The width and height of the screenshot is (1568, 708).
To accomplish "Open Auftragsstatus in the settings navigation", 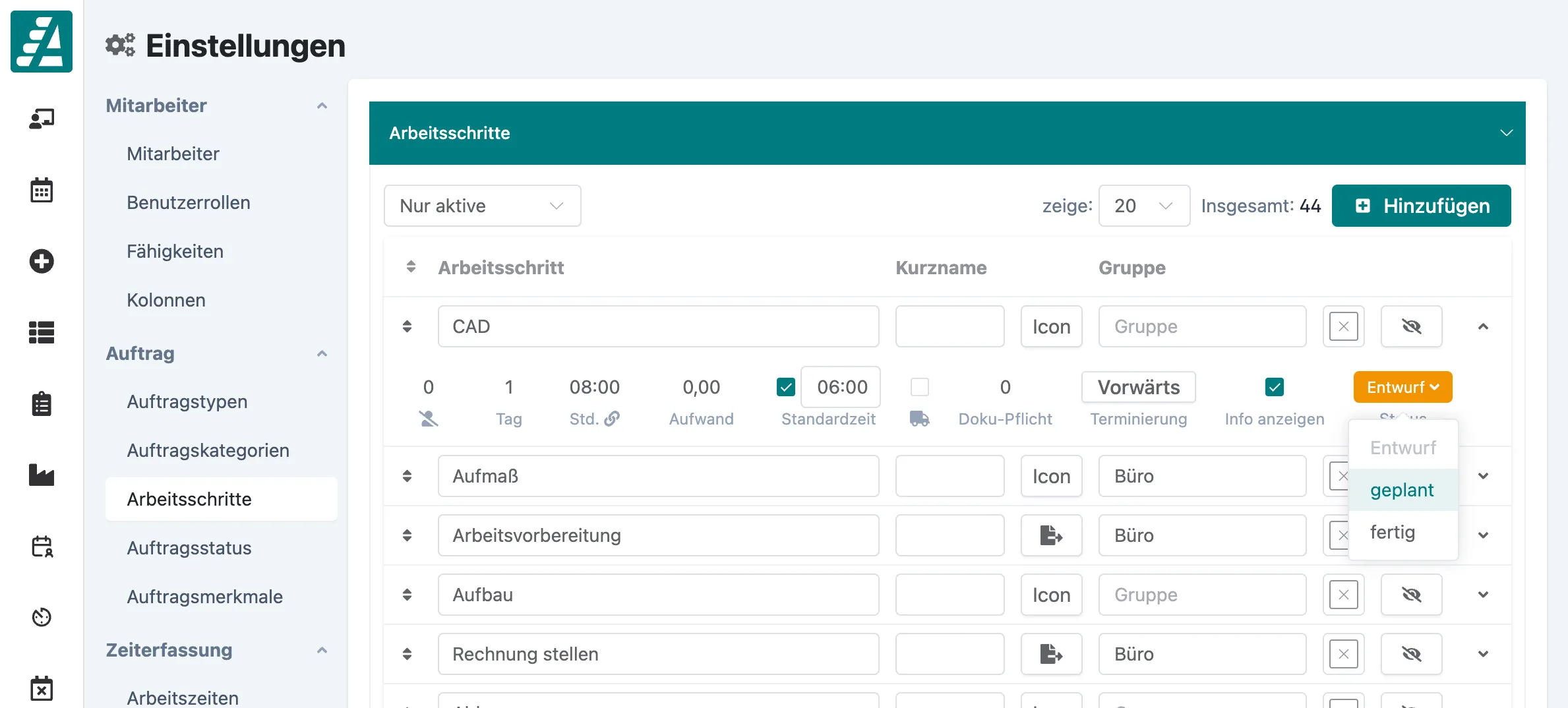I will [189, 547].
